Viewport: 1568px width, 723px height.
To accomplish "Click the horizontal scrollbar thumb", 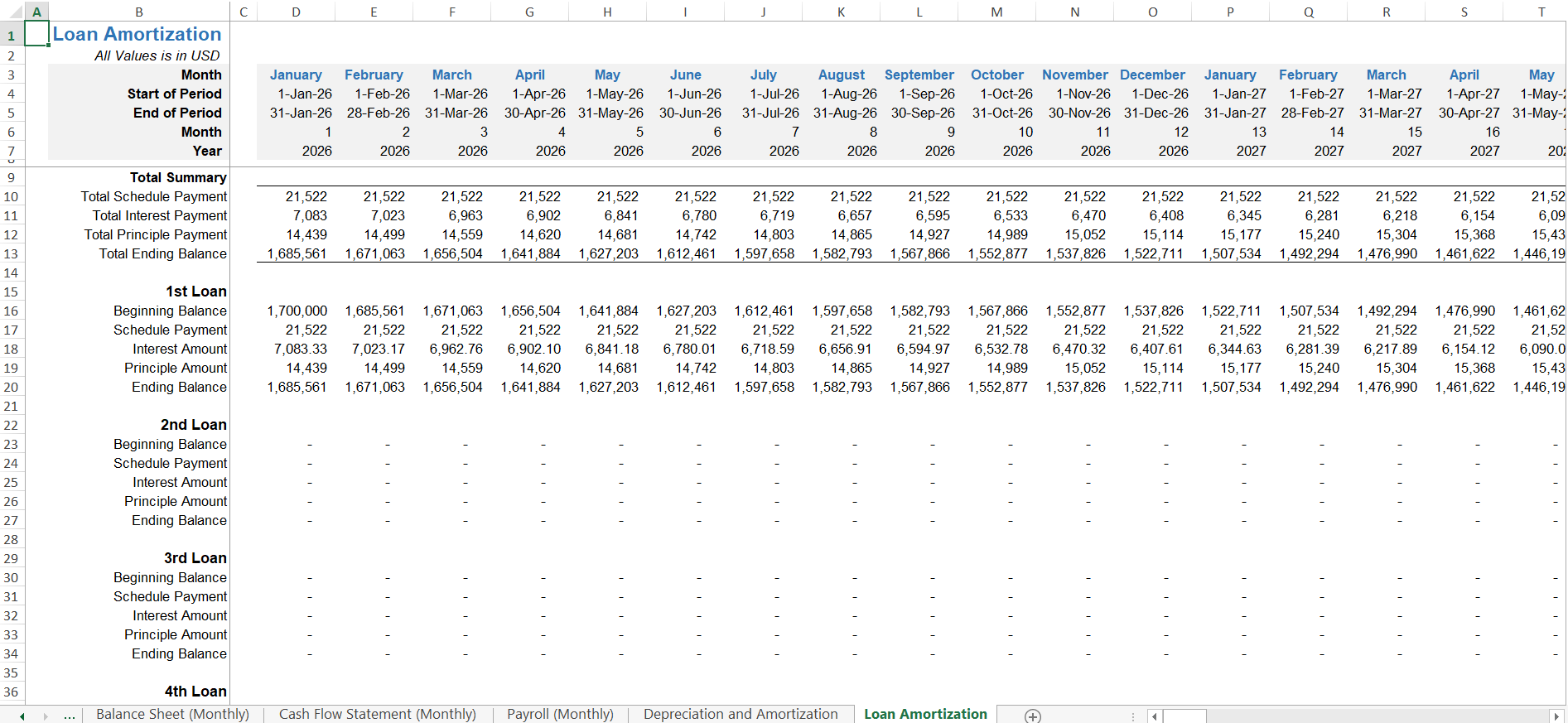I will pos(1184,716).
